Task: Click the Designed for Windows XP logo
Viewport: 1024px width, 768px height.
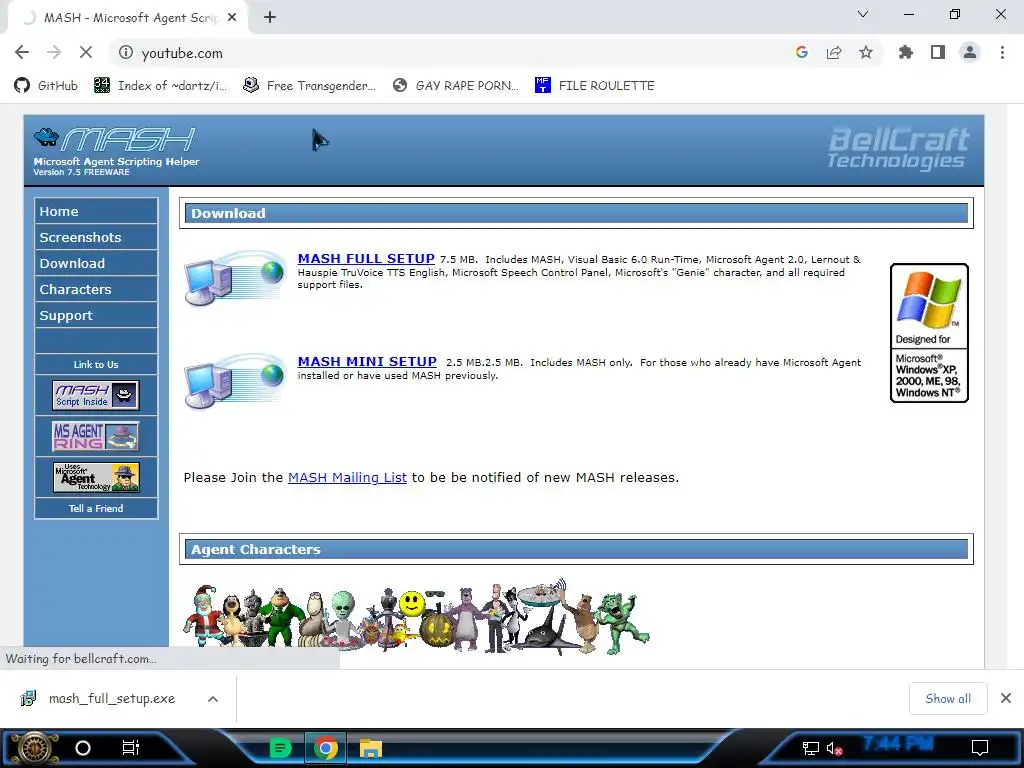Action: (x=929, y=332)
